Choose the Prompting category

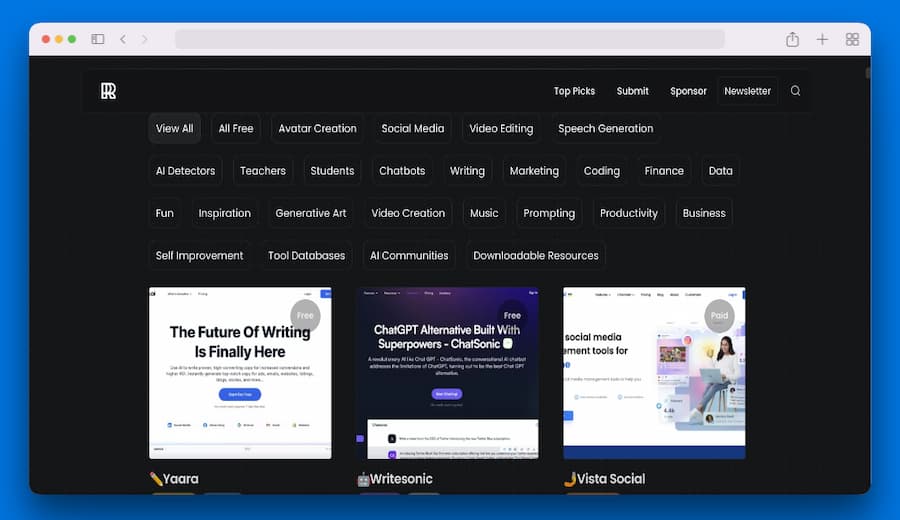549,214
